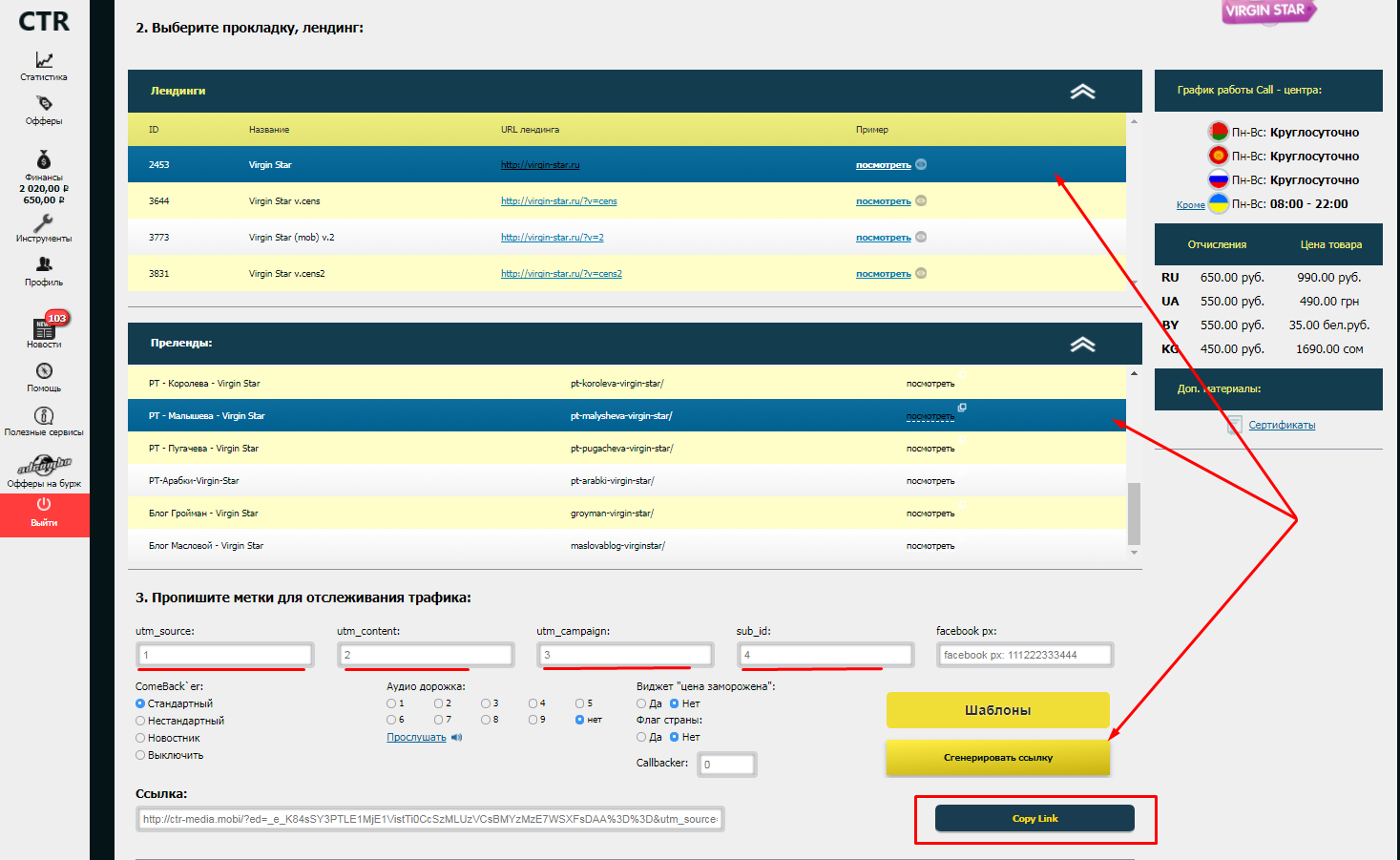Viewport: 1400px width, 860px height.
Task: Click the CTR logo
Action: coord(44,21)
